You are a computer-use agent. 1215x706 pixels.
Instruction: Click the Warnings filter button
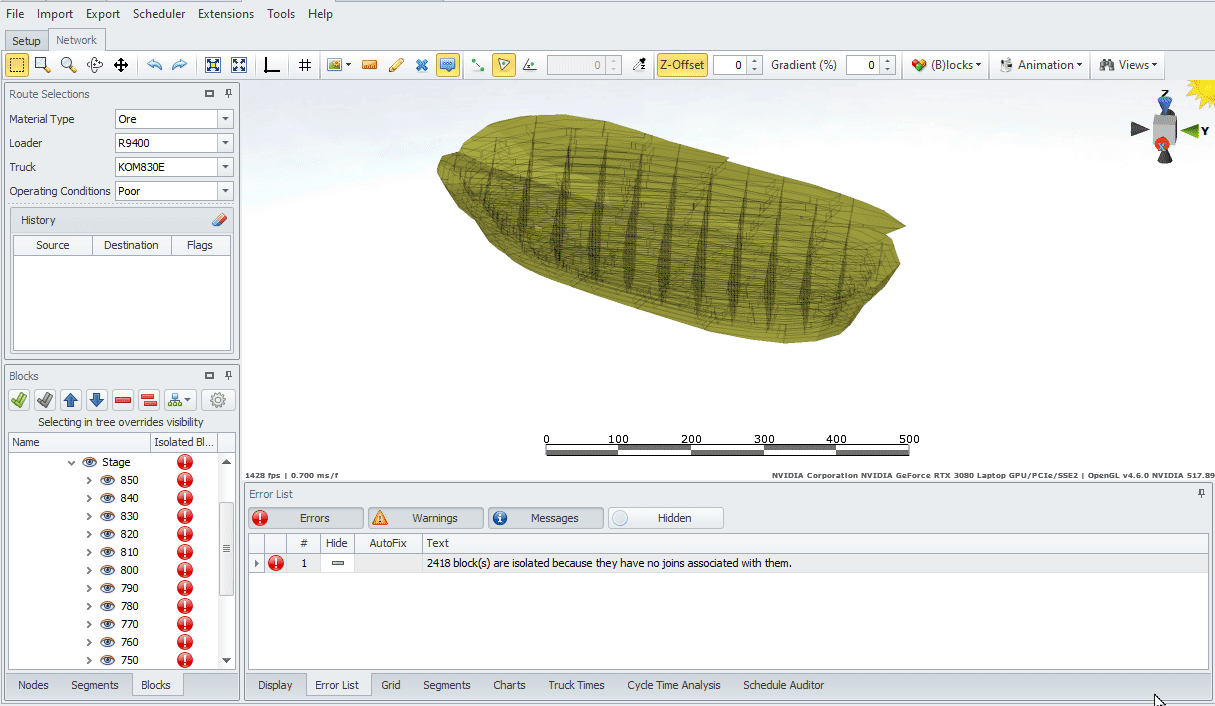[424, 518]
